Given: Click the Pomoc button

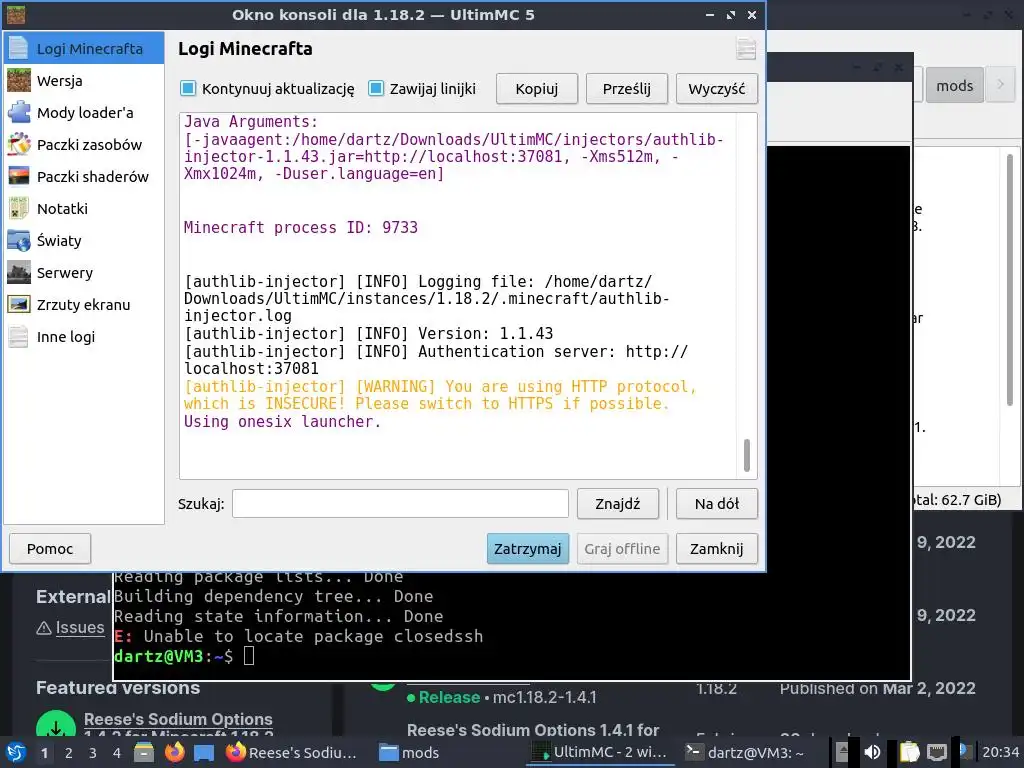Looking at the screenshot, I should pos(50,549).
